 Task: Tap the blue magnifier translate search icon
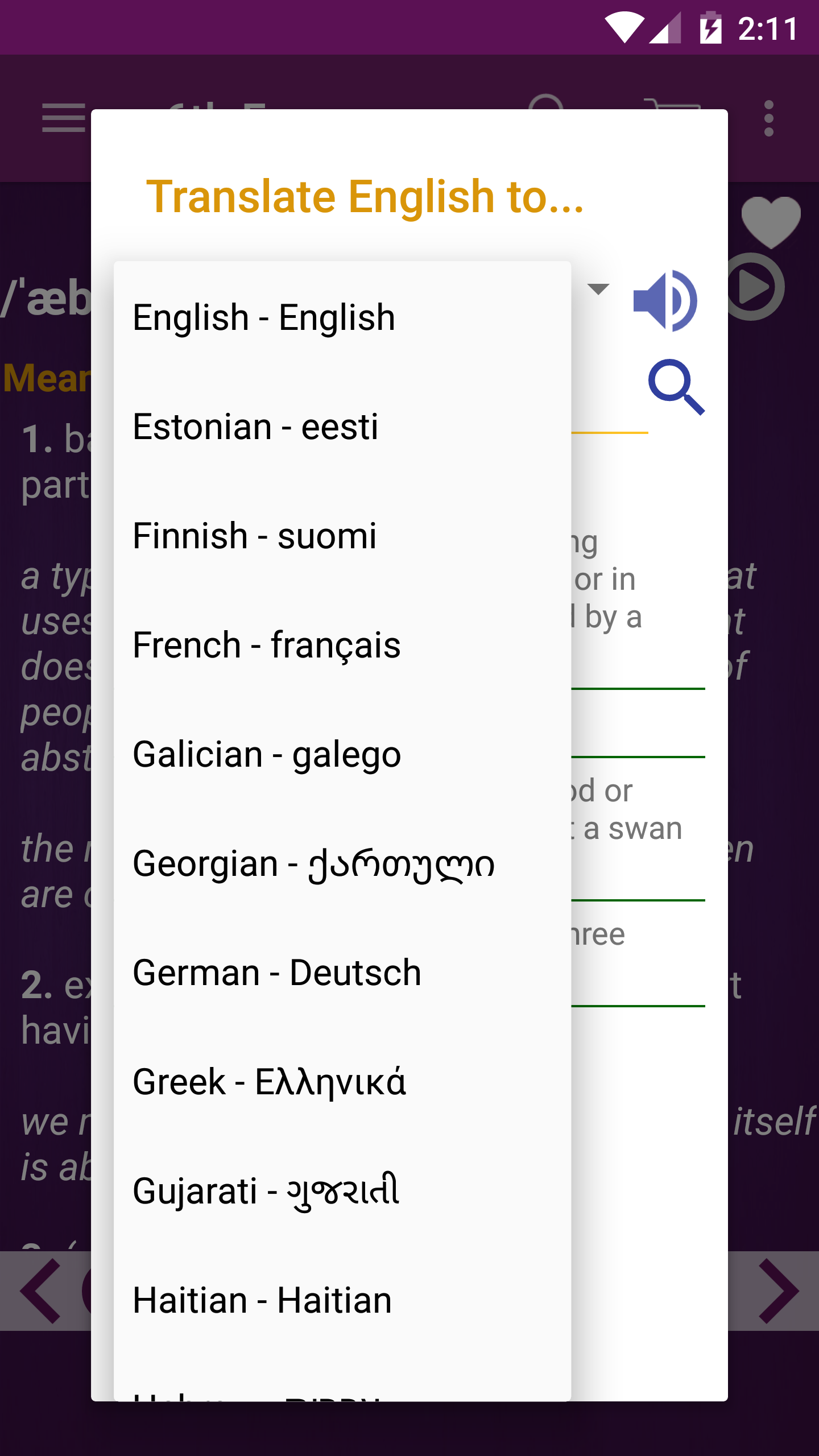click(x=676, y=387)
